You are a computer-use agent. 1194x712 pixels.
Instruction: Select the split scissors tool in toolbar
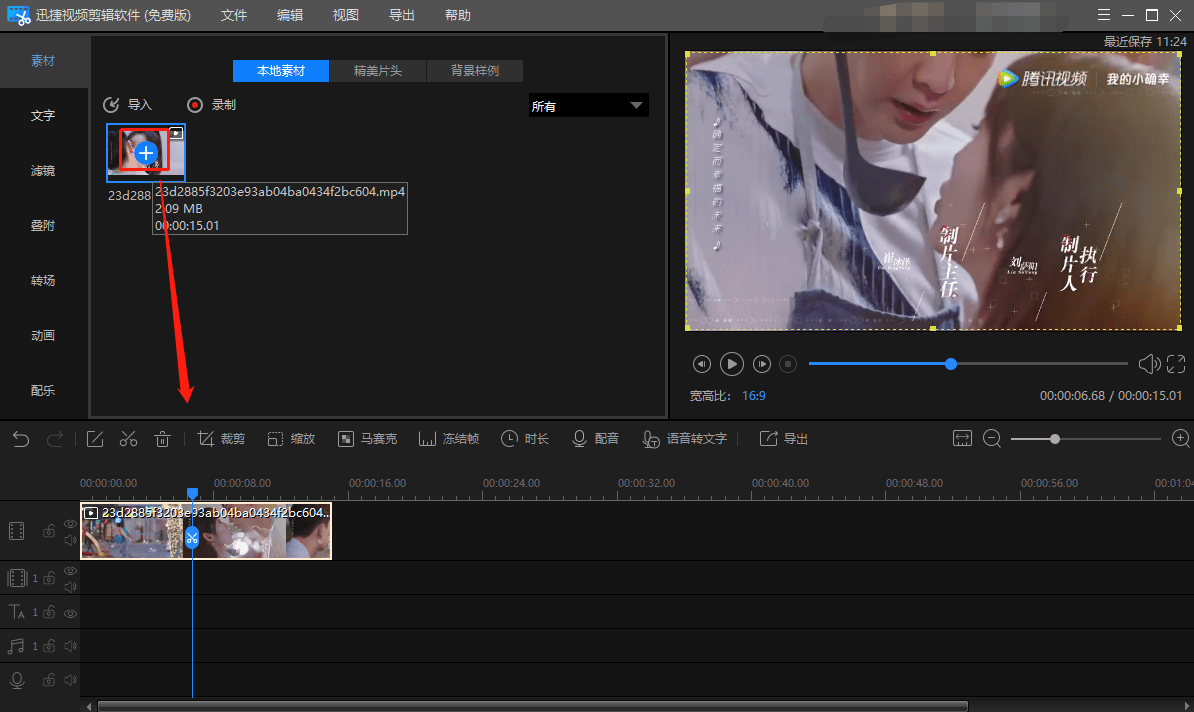pyautogui.click(x=128, y=439)
